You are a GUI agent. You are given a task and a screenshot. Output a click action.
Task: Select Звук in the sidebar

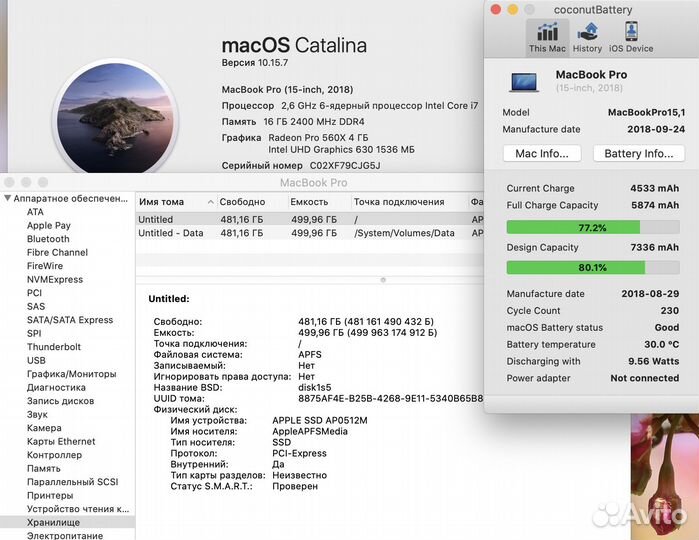pos(37,414)
